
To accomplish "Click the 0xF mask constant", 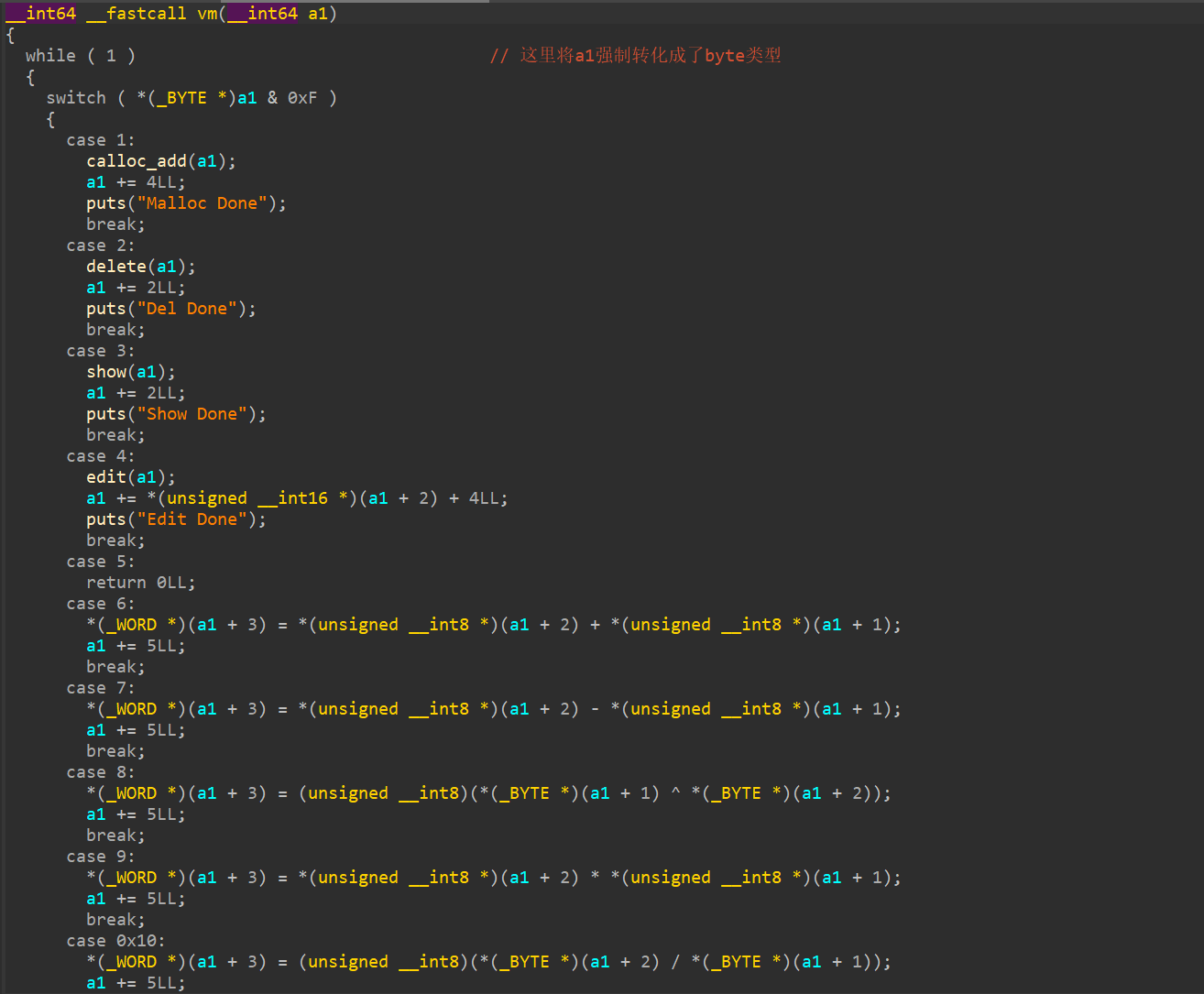I will click(x=302, y=98).
